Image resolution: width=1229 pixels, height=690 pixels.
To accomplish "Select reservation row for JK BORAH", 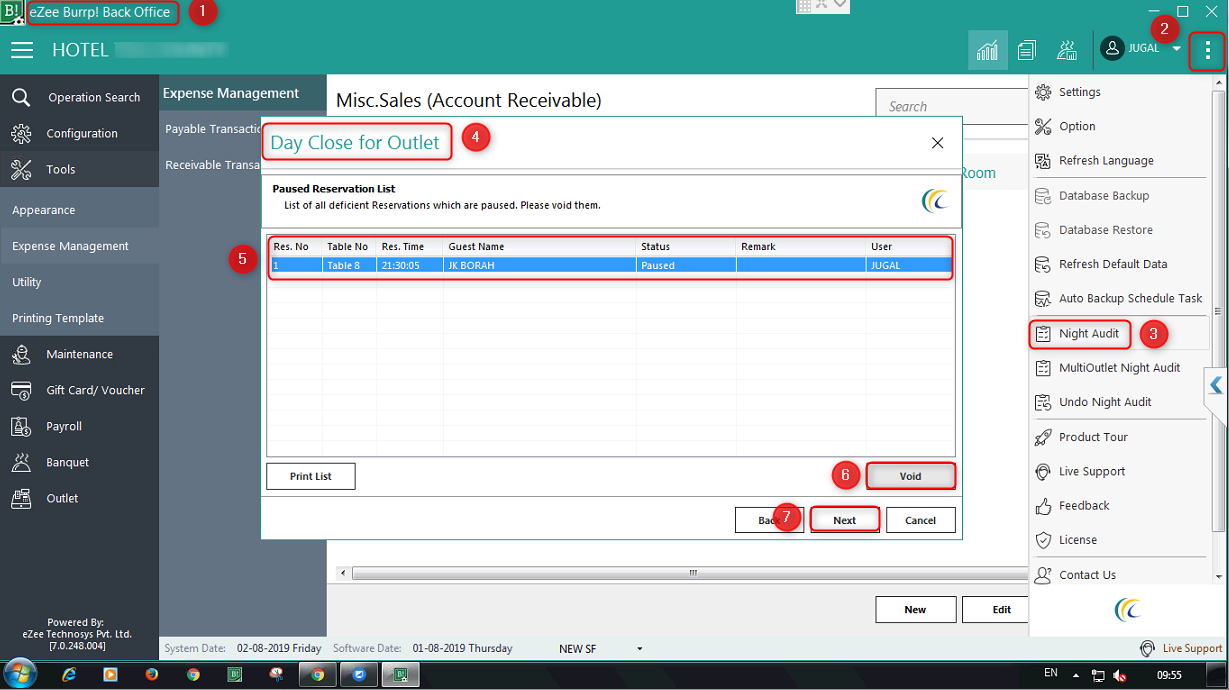I will (611, 266).
